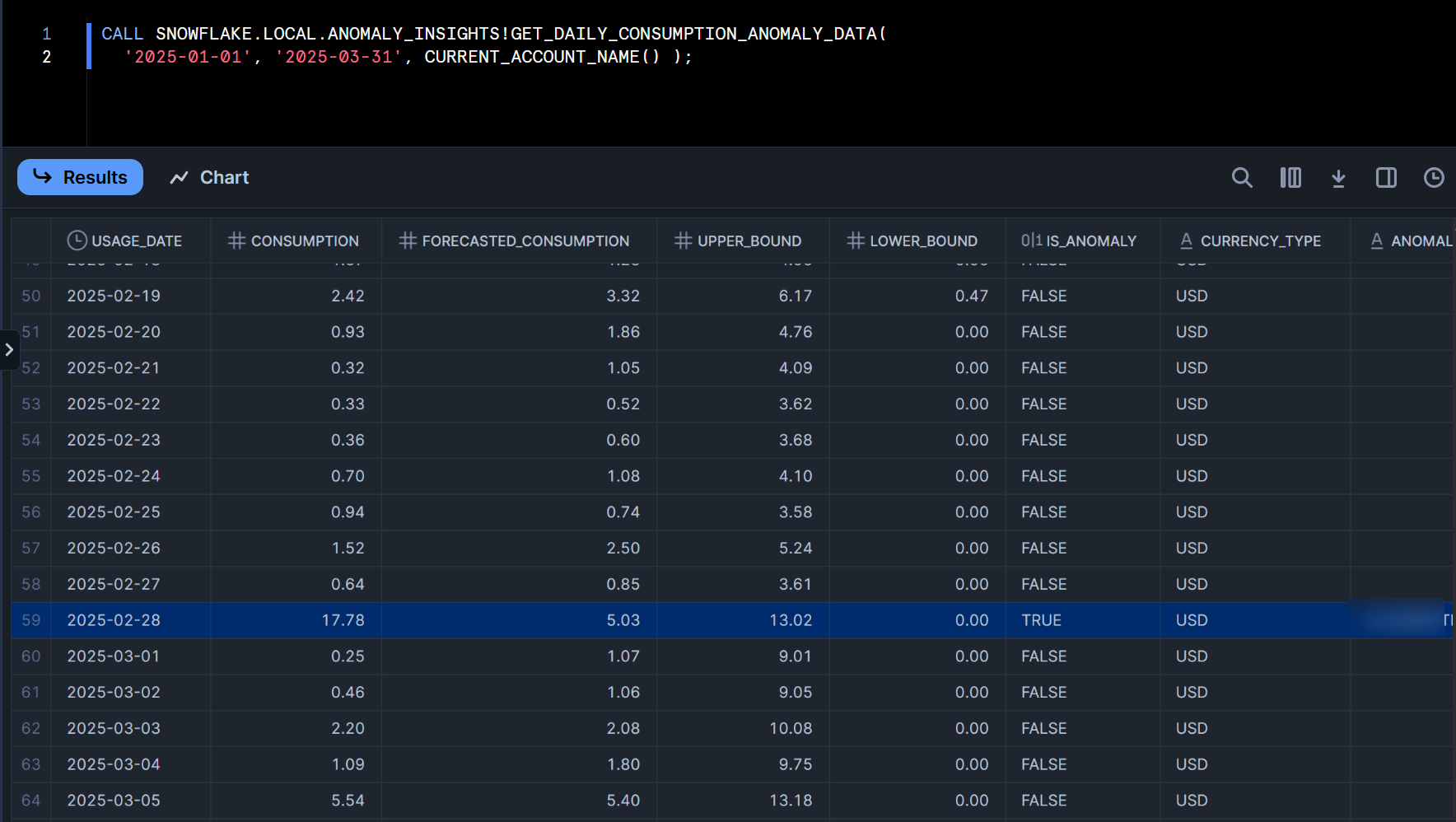Click the start date '2025-01-01' in the query
Screen dimensions: 1456x822
(188, 57)
